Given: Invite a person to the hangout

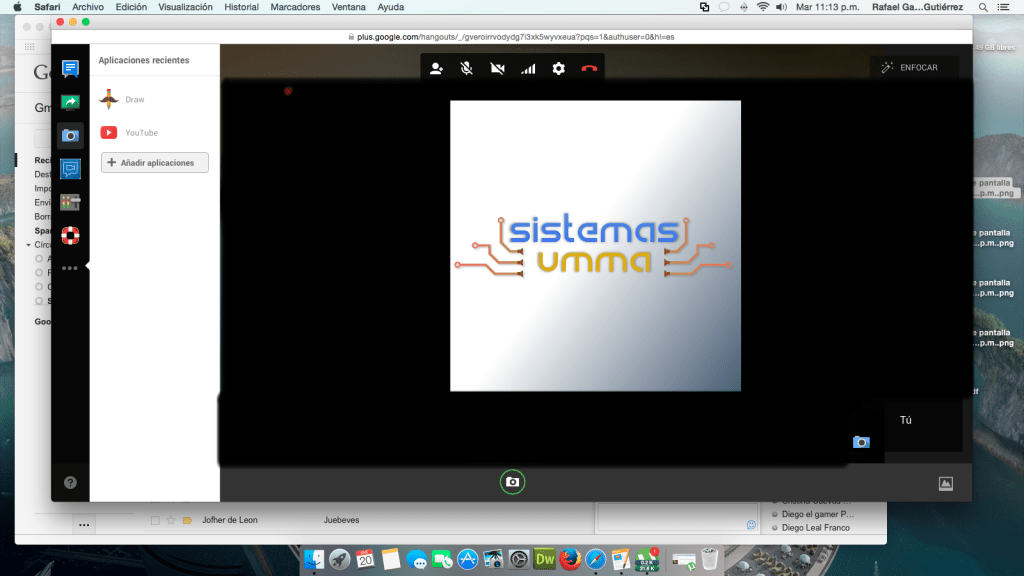Looking at the screenshot, I should [x=435, y=68].
